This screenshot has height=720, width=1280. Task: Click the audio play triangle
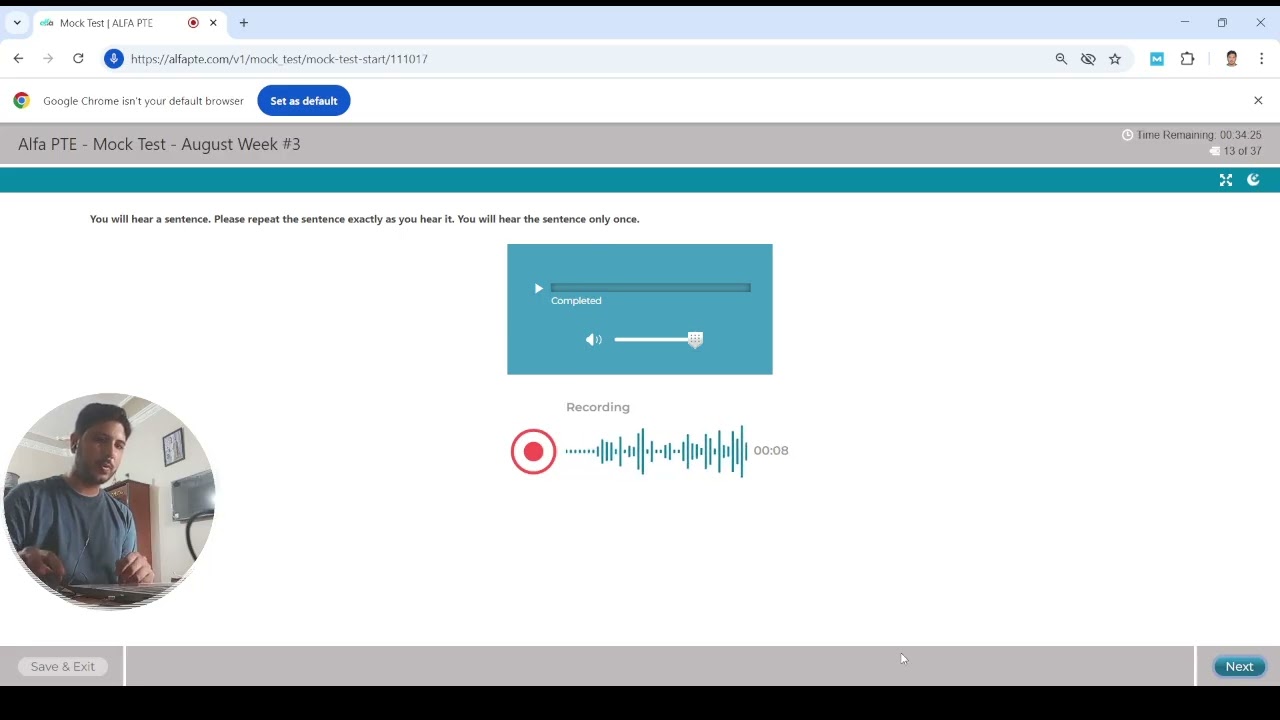[x=538, y=288]
